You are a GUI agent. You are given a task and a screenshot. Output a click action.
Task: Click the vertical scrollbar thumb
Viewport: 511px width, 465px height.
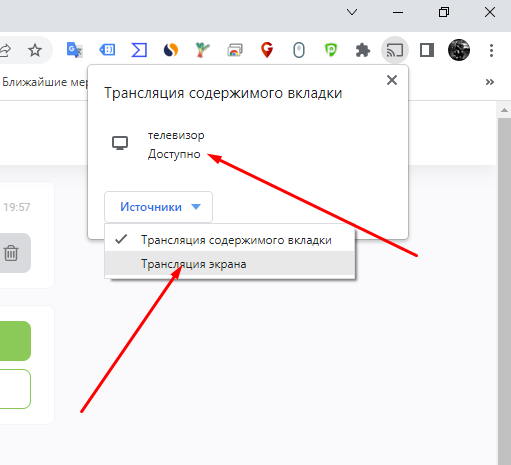coord(504,290)
